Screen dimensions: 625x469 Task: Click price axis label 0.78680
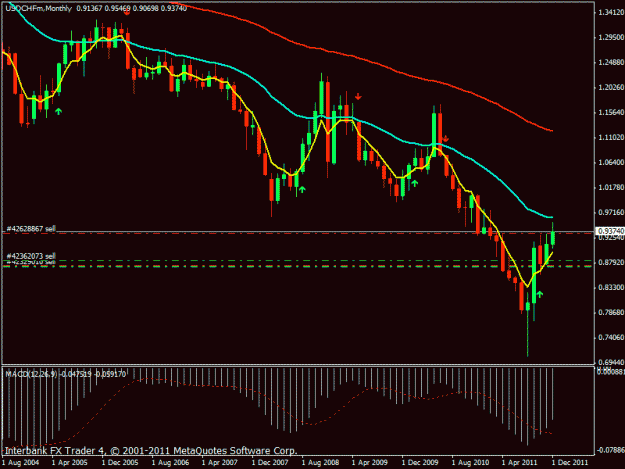611,312
